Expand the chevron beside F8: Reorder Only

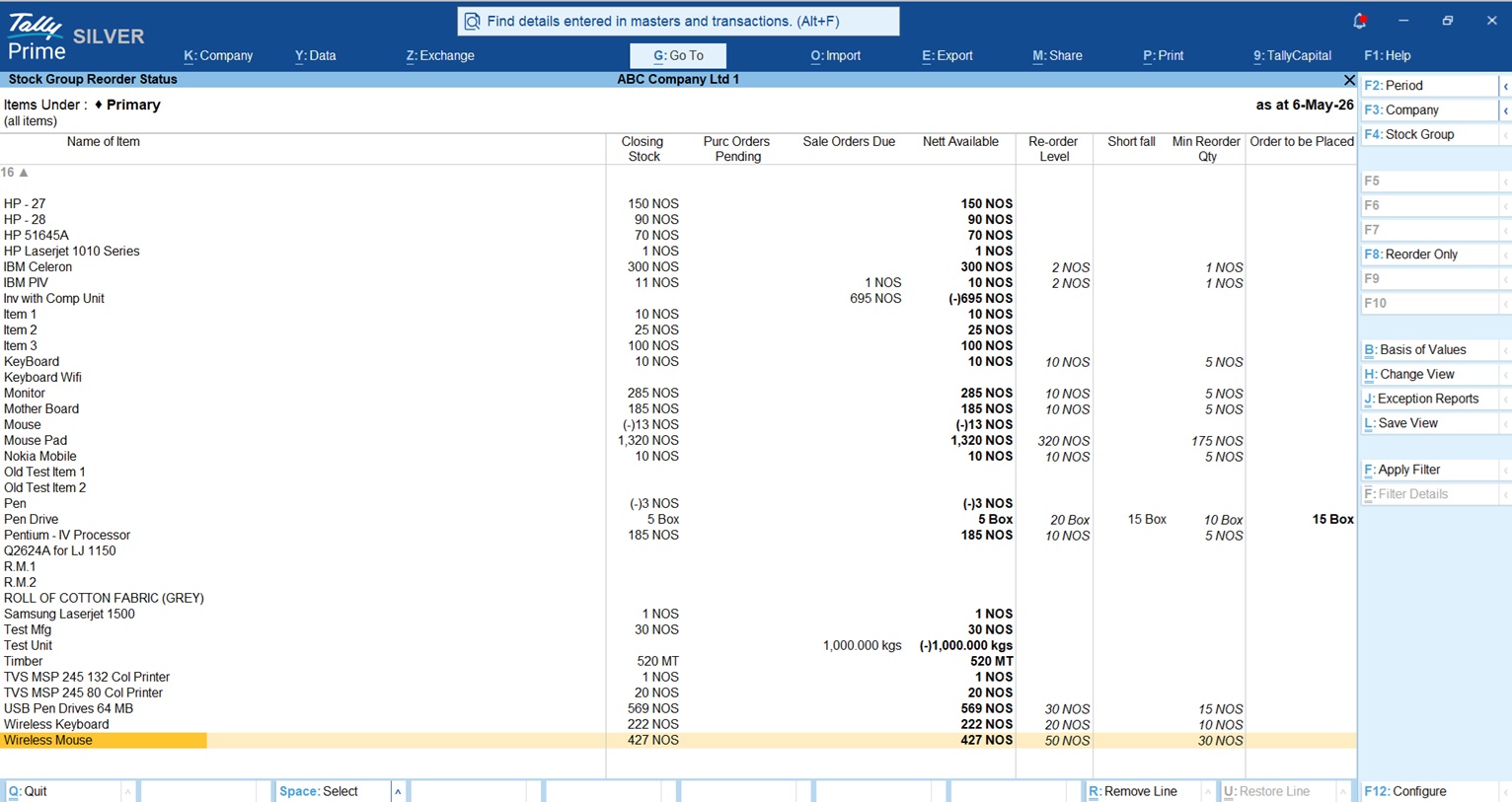[x=1505, y=255]
